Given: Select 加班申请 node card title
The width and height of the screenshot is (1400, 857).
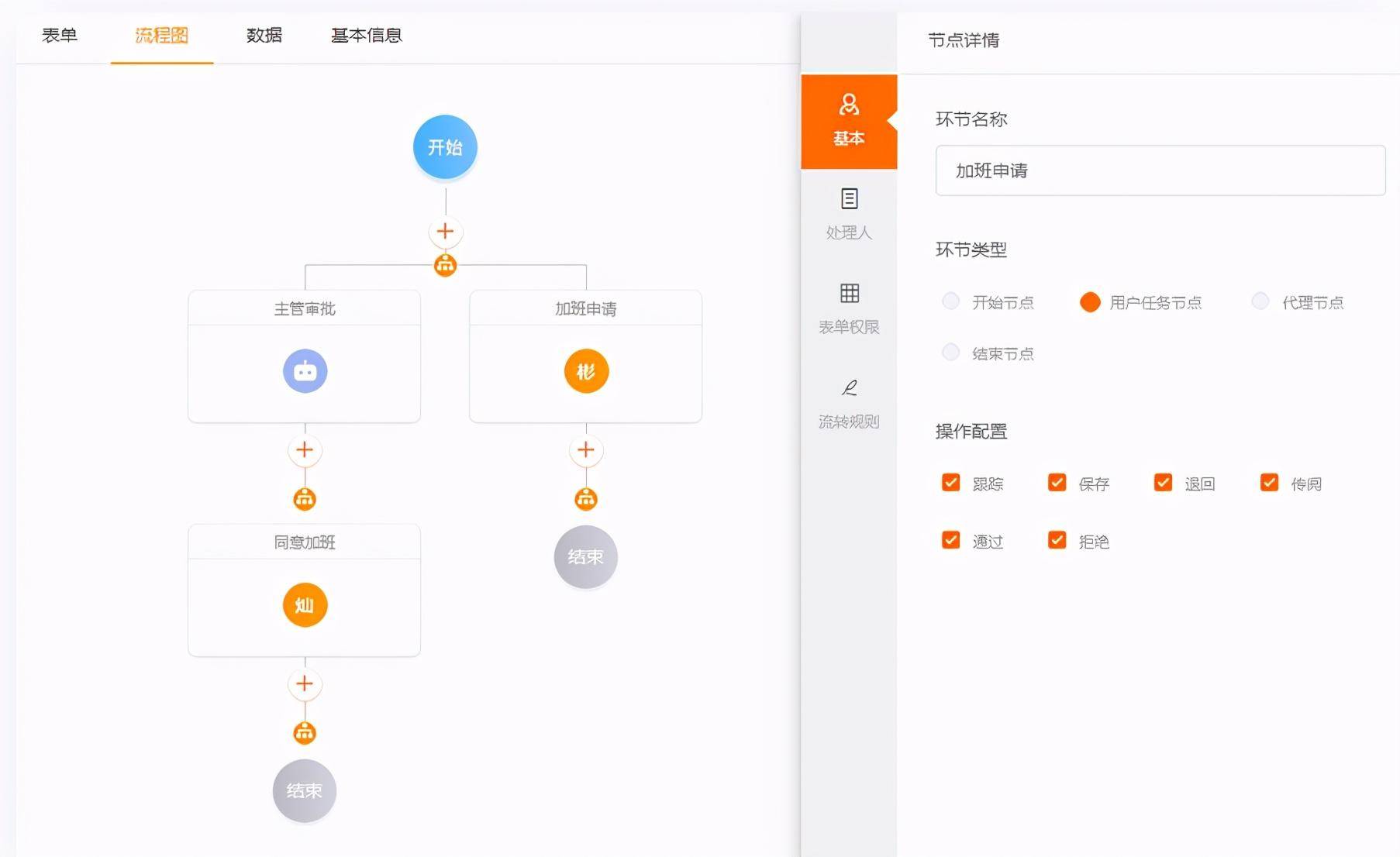Looking at the screenshot, I should [586, 308].
